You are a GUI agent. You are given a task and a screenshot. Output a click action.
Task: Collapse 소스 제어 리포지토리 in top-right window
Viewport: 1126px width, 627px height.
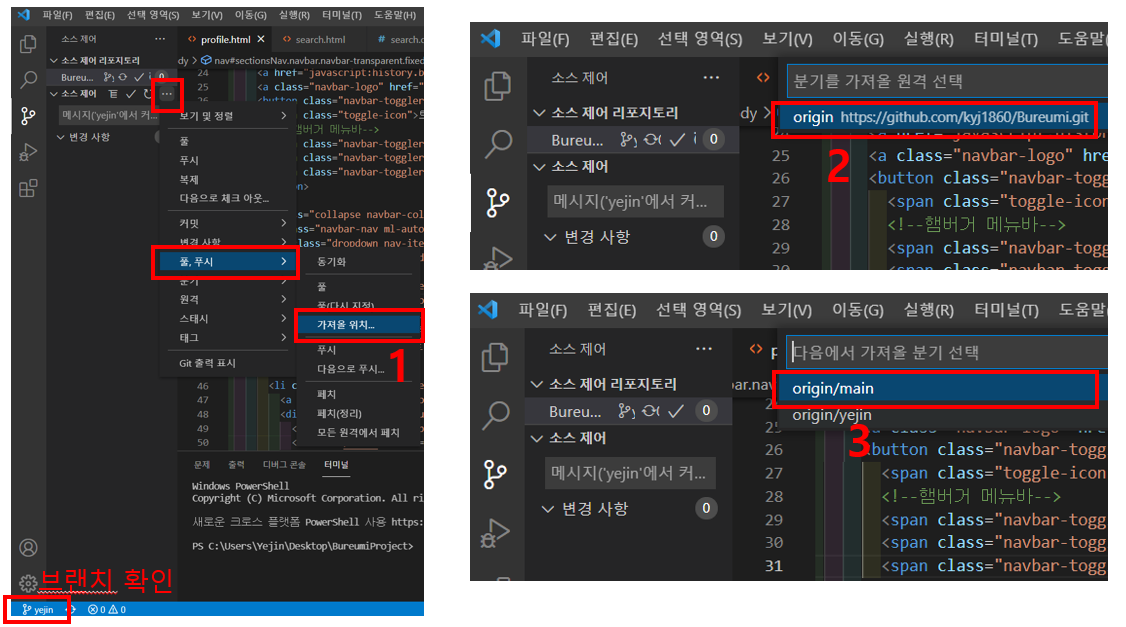tap(539, 113)
